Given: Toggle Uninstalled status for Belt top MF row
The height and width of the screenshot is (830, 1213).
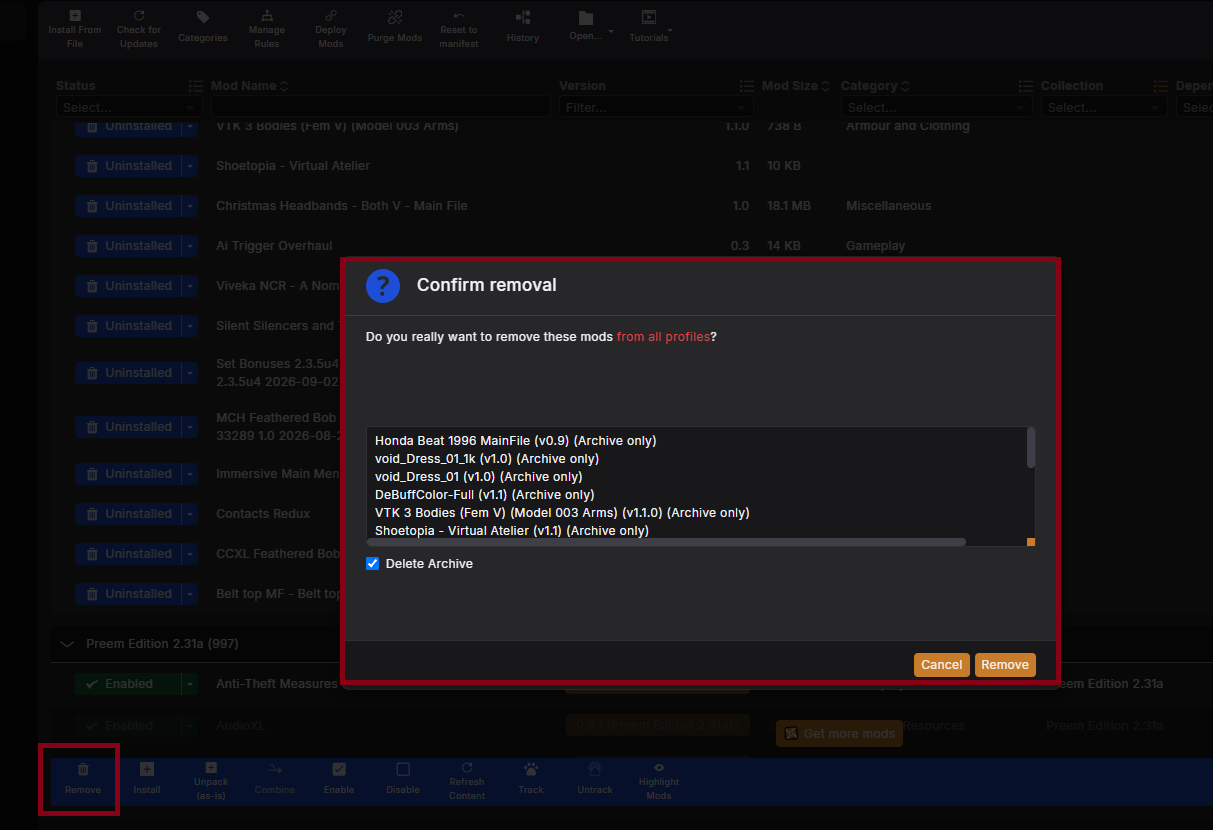Looking at the screenshot, I should click(127, 594).
